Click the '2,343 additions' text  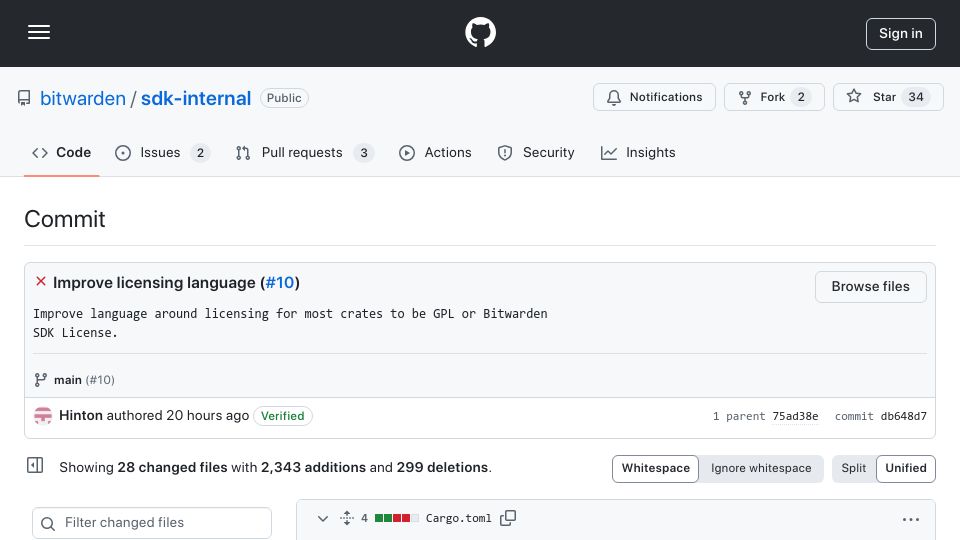pos(313,468)
